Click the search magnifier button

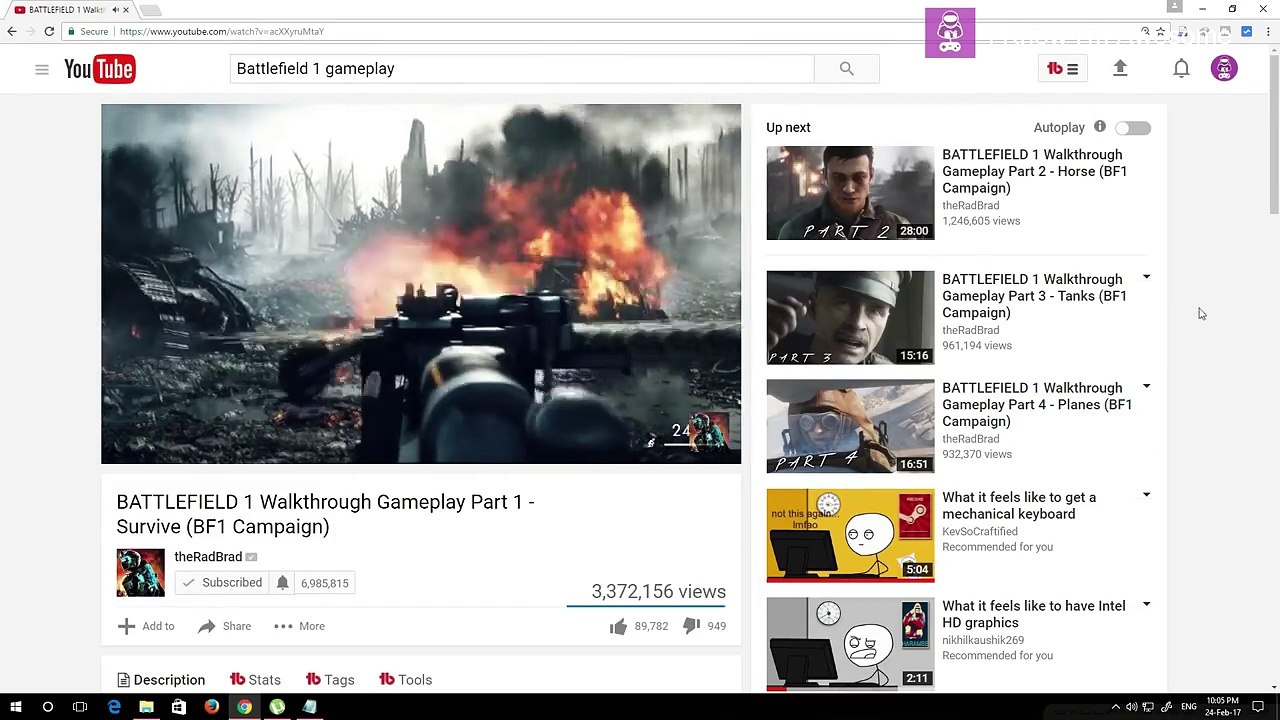coord(847,69)
